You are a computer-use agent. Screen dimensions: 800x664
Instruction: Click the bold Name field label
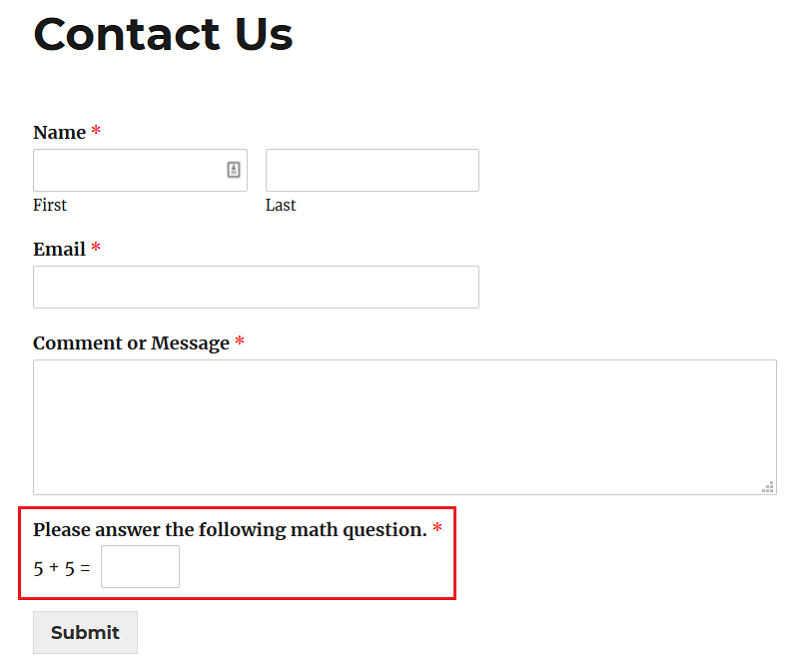tap(59, 133)
